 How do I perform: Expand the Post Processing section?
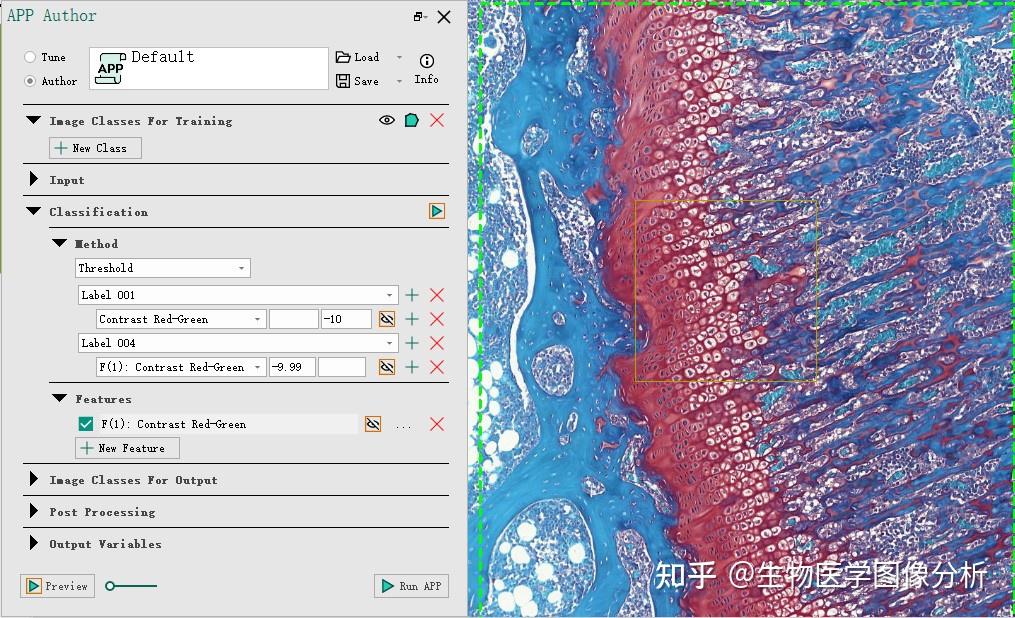(33, 512)
